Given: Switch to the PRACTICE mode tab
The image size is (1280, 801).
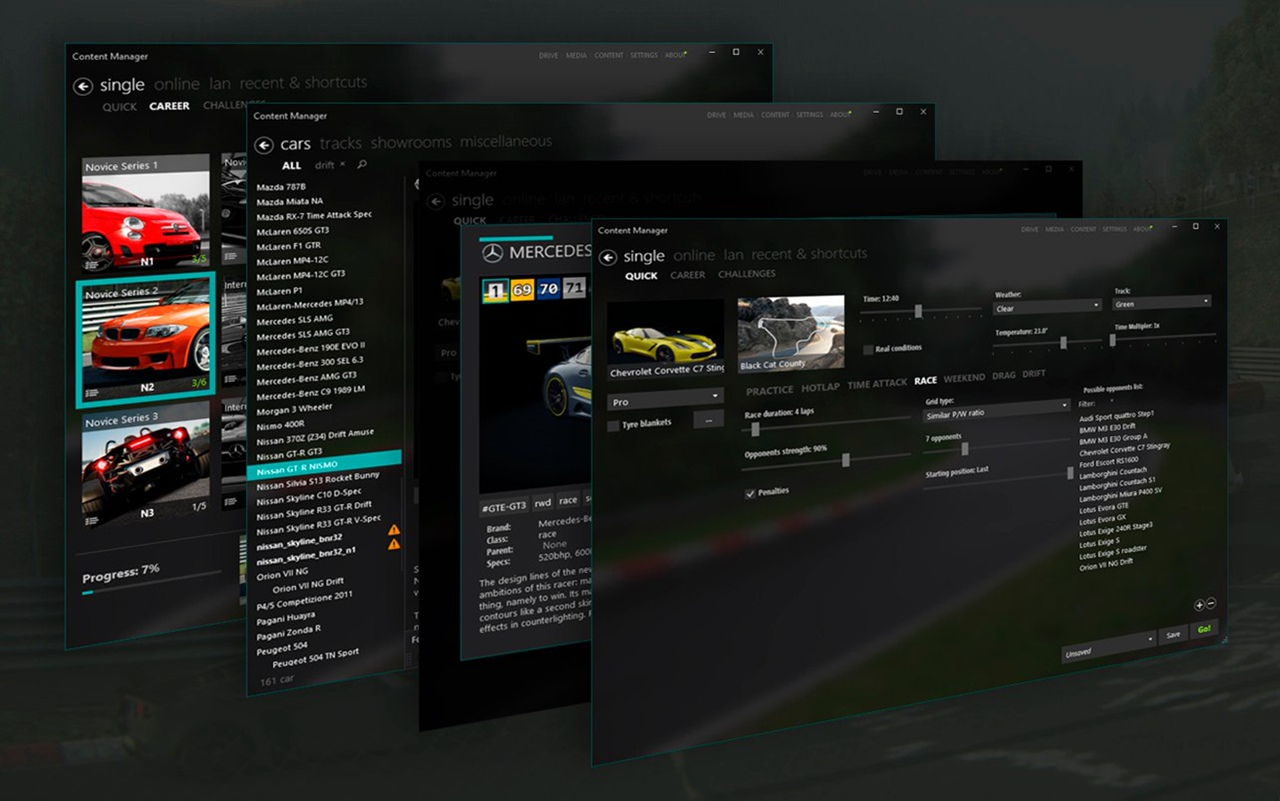Looking at the screenshot, I should point(769,390).
